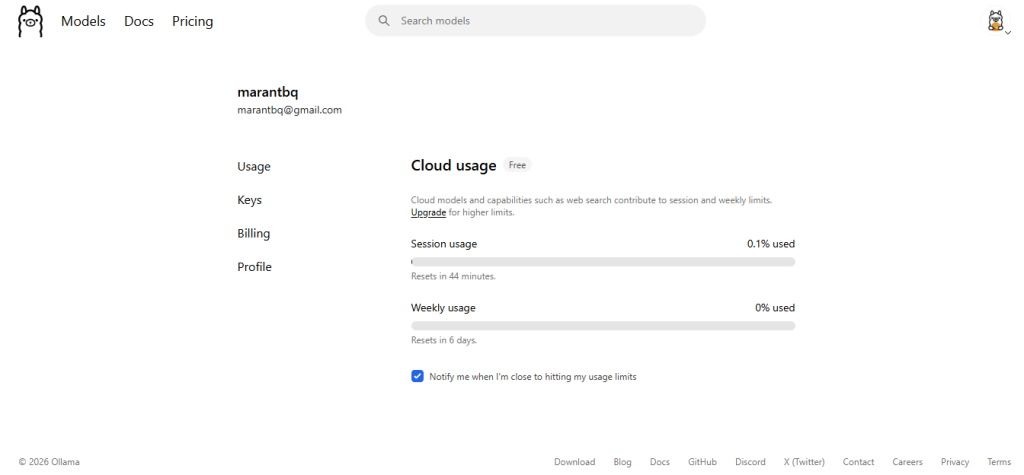The width and height of the screenshot is (1024, 475).
Task: Open the Docs footer link
Action: click(660, 462)
